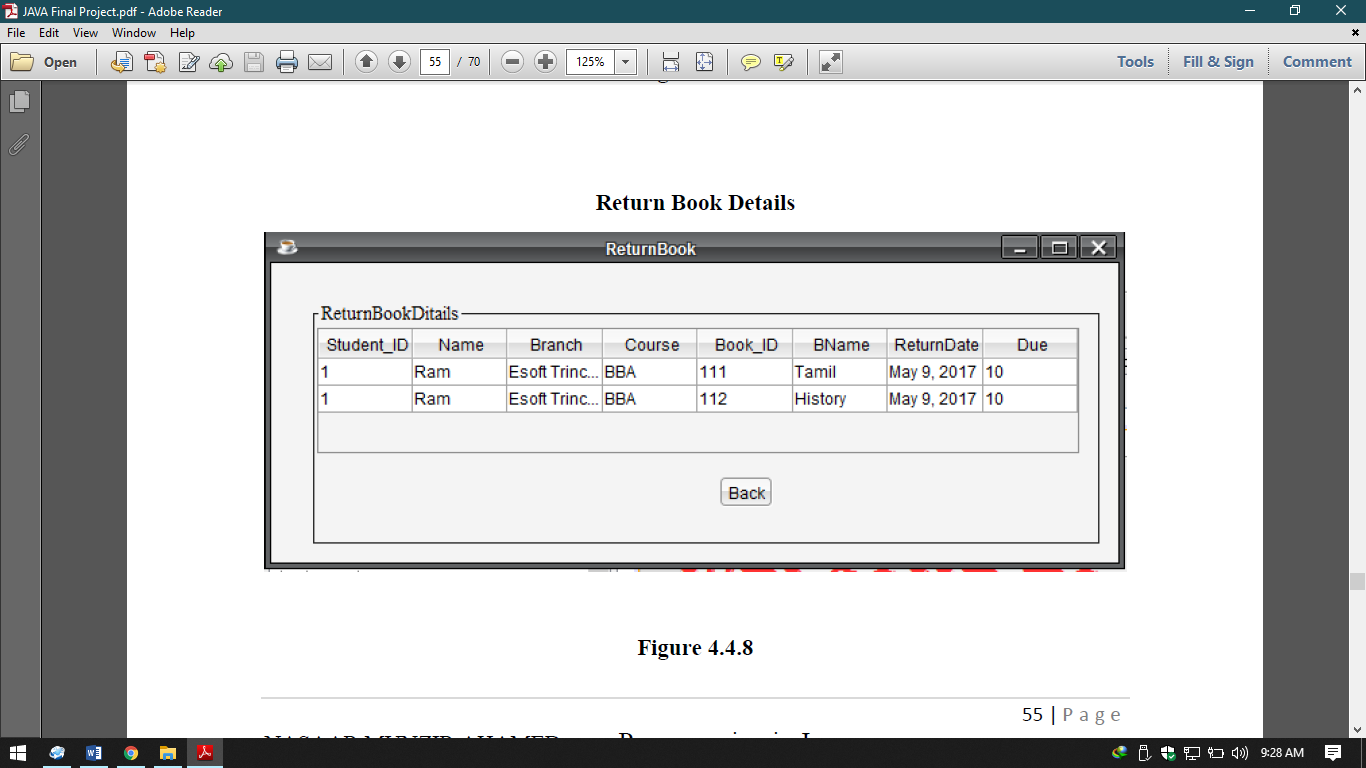This screenshot has width=1366, height=768.
Task: Click the Due column header
Action: 1031,345
